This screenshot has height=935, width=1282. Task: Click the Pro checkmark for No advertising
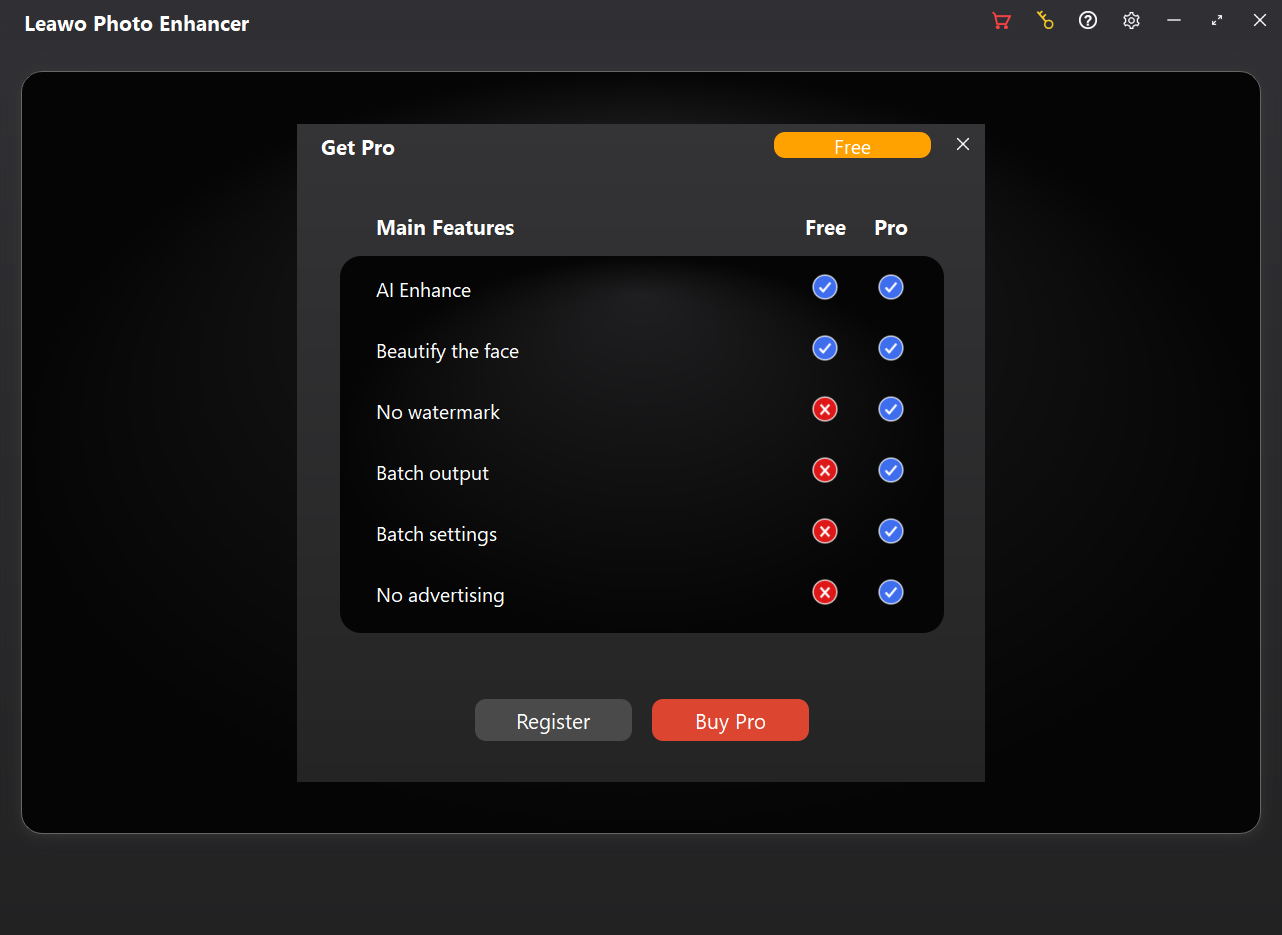pyautogui.click(x=891, y=593)
